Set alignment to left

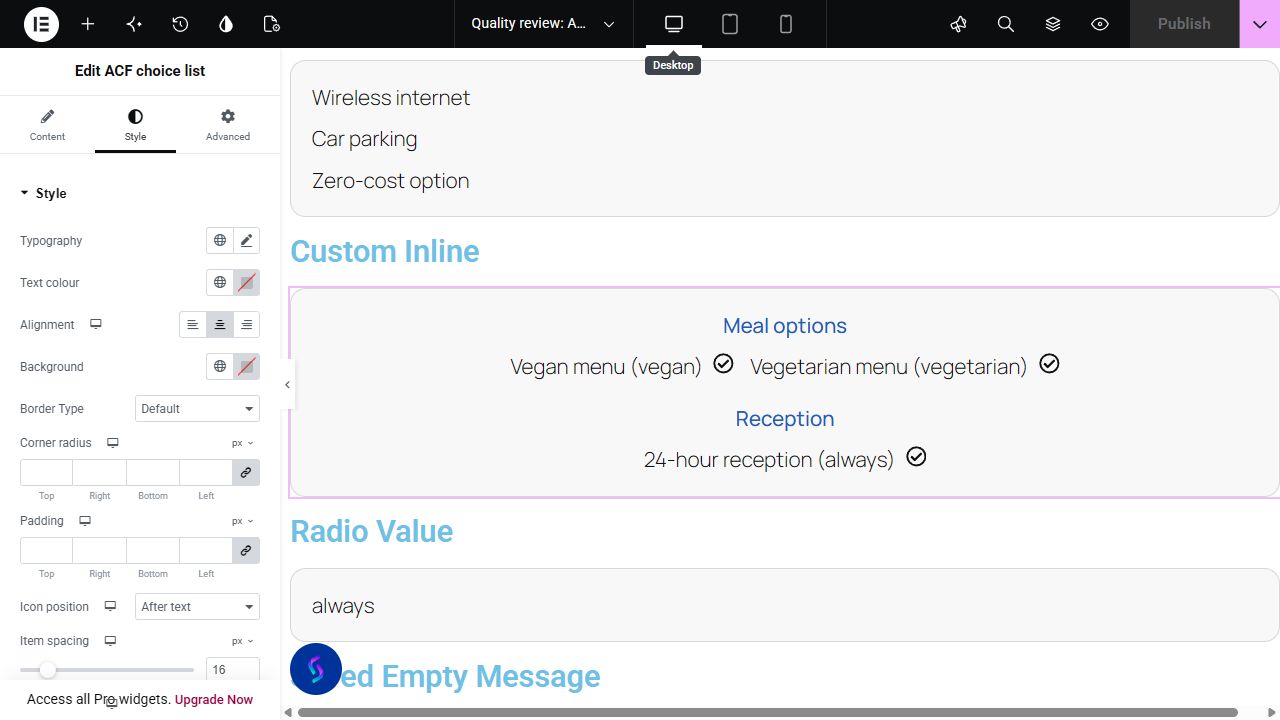pyautogui.click(x=193, y=325)
